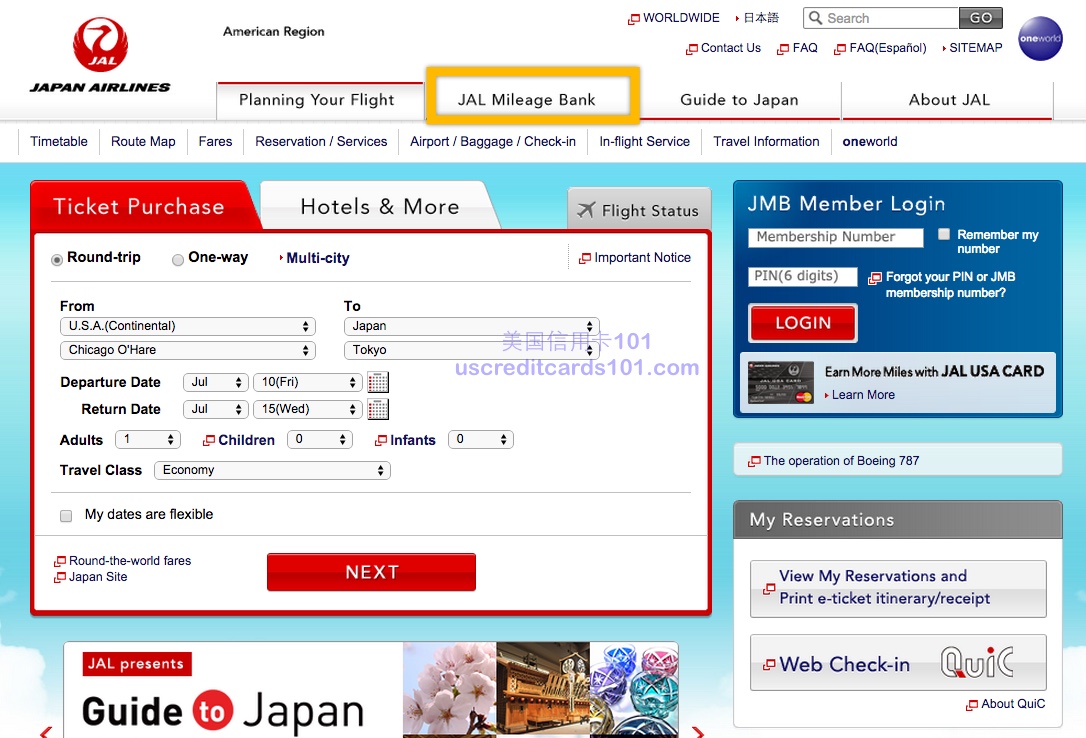The image size is (1086, 738).
Task: Open the Departure Date calendar icon
Action: click(x=378, y=382)
